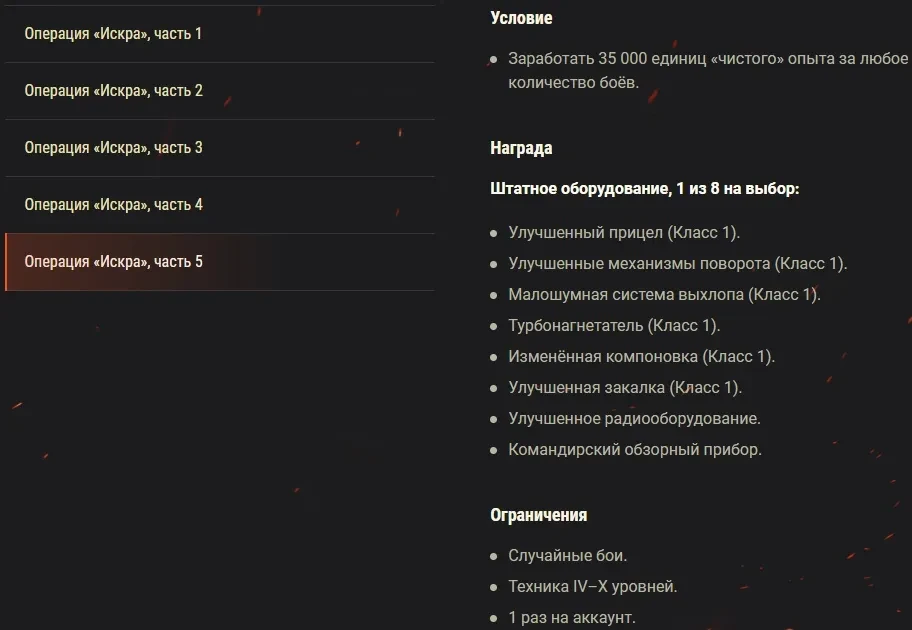The image size is (912, 630).
Task: Click the Случайные бои restriction
Action: (567, 555)
